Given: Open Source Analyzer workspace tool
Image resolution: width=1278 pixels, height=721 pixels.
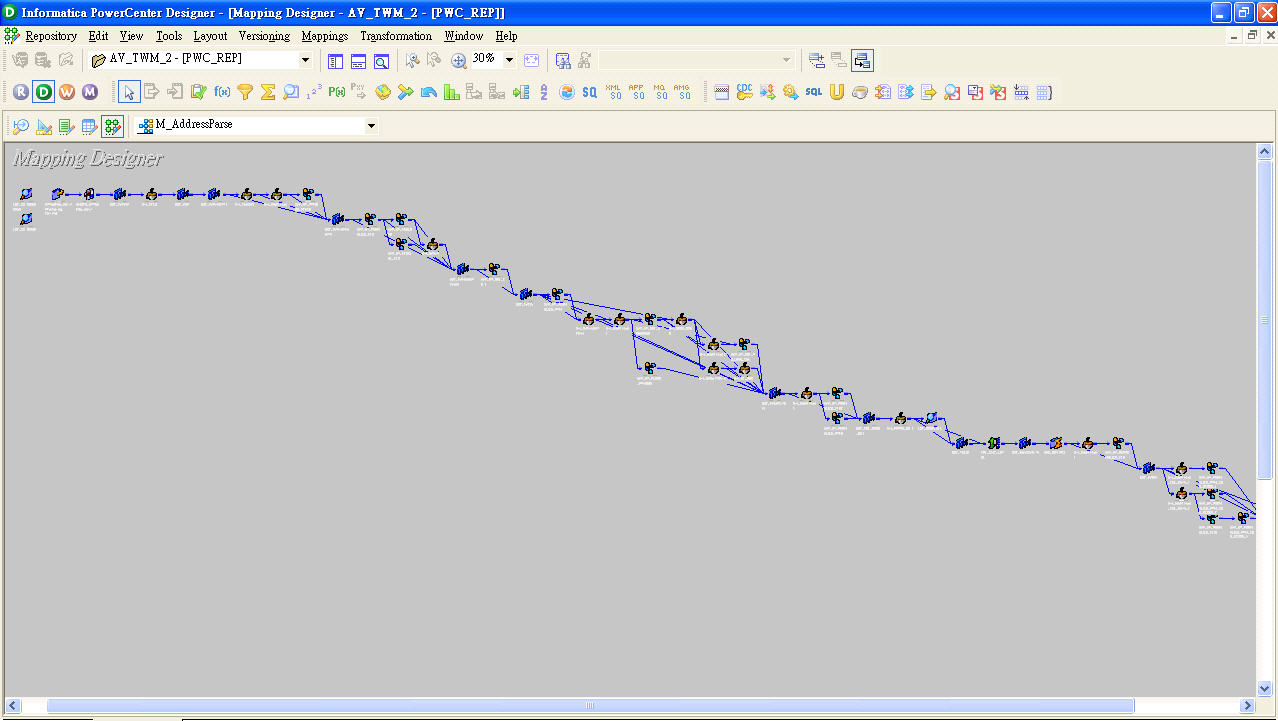Looking at the screenshot, I should coord(20,126).
